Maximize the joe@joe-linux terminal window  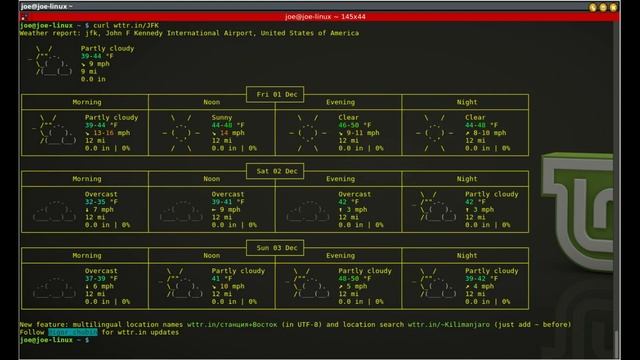click(603, 7)
